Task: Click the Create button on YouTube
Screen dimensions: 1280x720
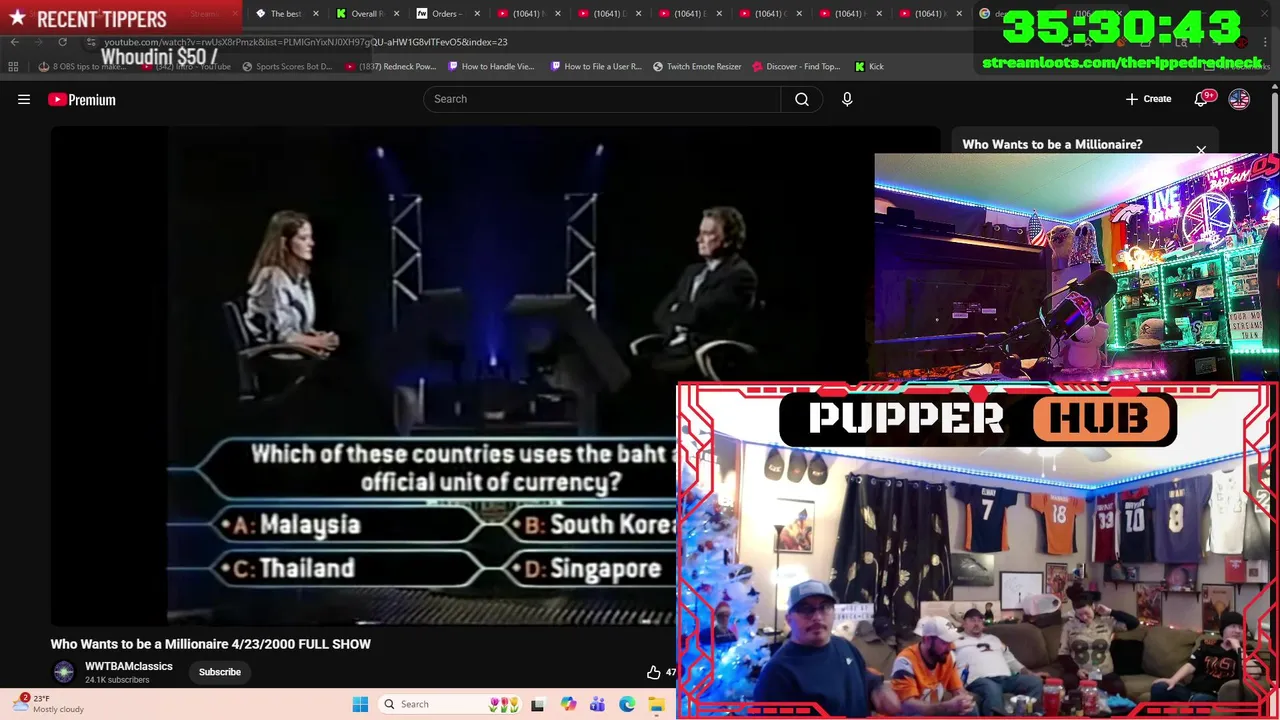Action: coord(1148,99)
